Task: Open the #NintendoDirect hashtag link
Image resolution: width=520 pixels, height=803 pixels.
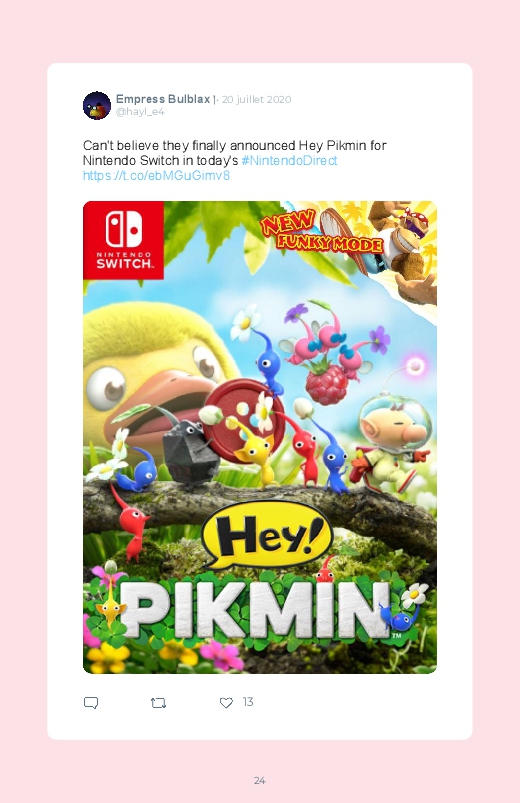Action: pyautogui.click(x=289, y=160)
